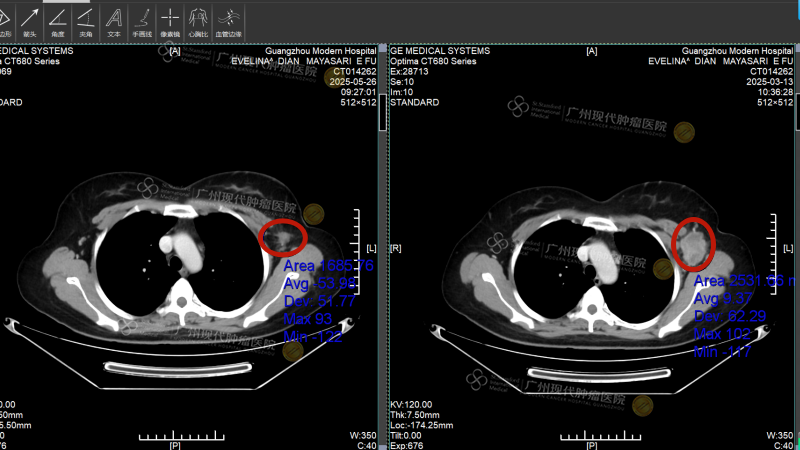Activate the included angle (夹角) tool
Image resolution: width=800 pixels, height=450 pixels.
(x=86, y=19)
